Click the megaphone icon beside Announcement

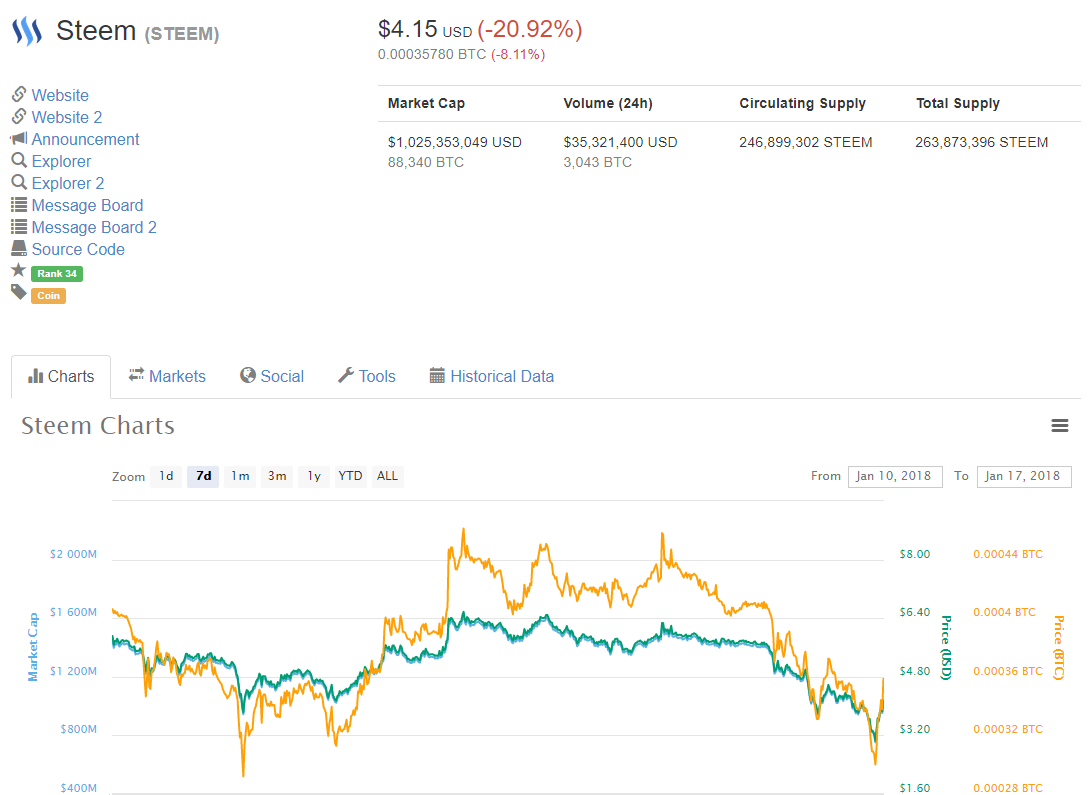19,138
